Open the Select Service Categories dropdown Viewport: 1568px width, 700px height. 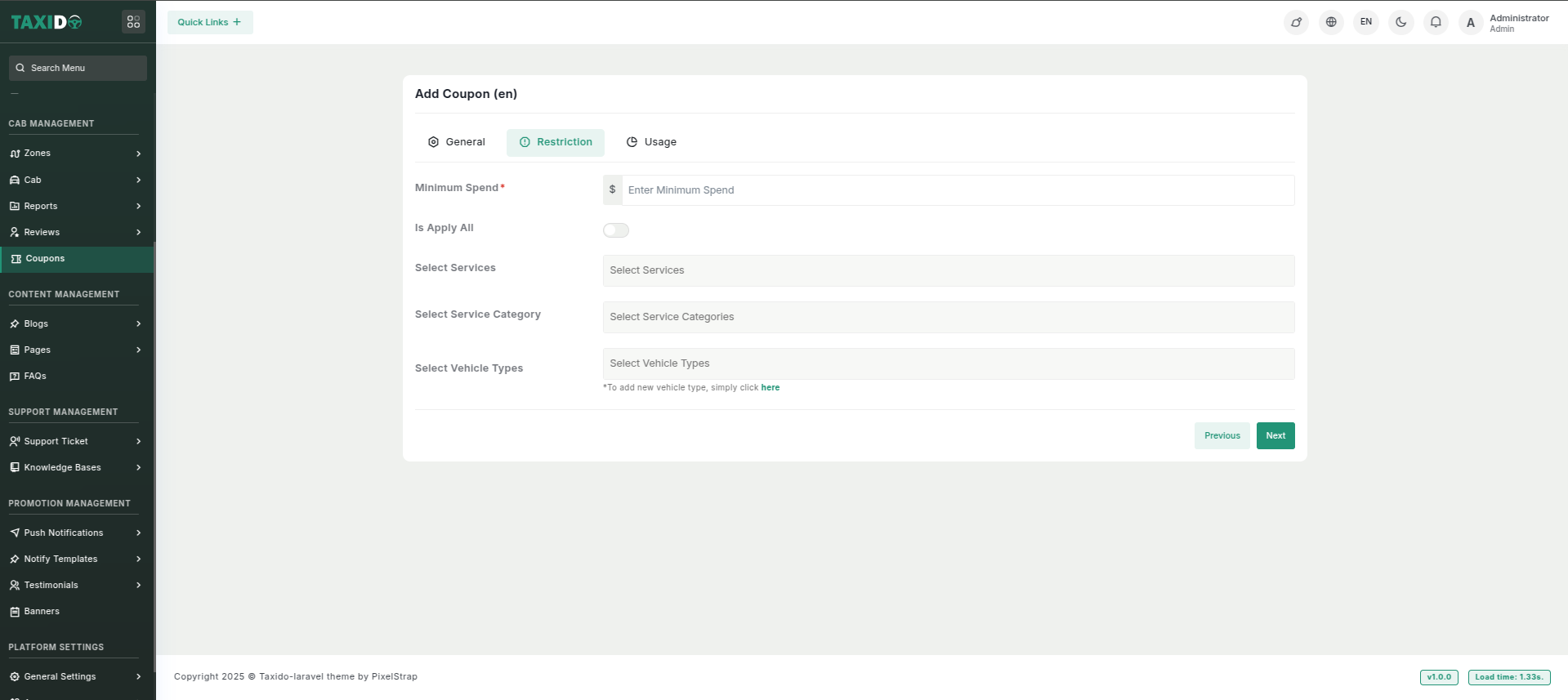point(948,317)
